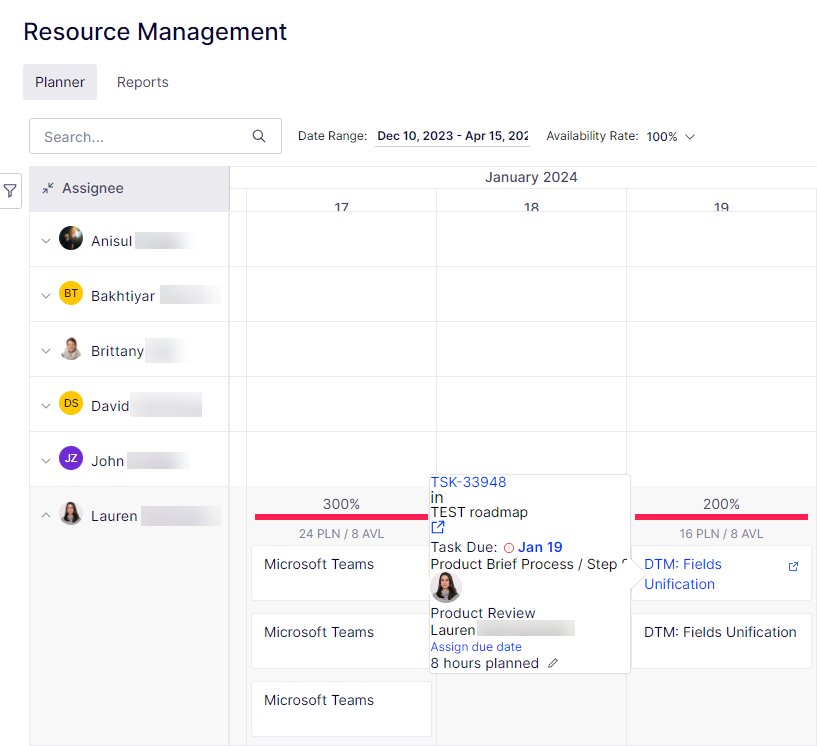
Task: Click the Assign due date link
Action: 476,647
